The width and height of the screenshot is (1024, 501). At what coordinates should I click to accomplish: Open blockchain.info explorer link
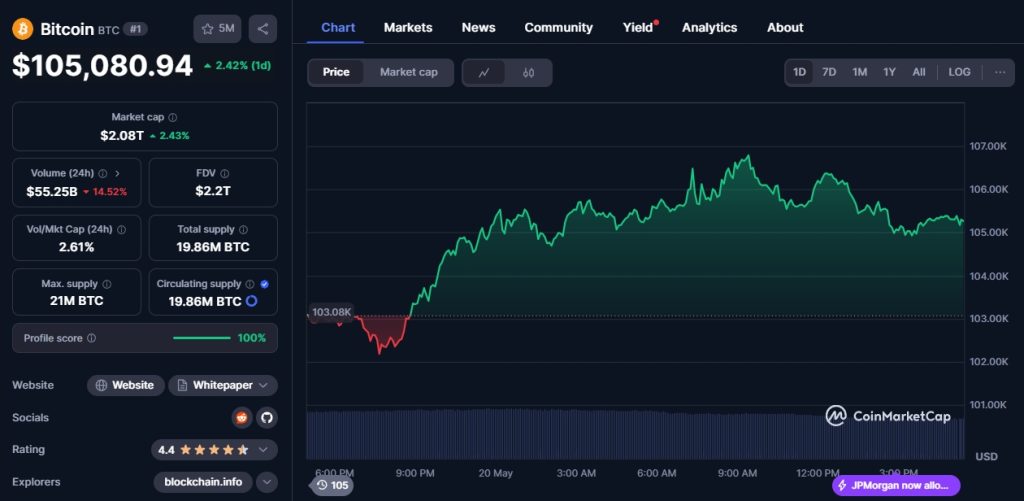click(203, 482)
